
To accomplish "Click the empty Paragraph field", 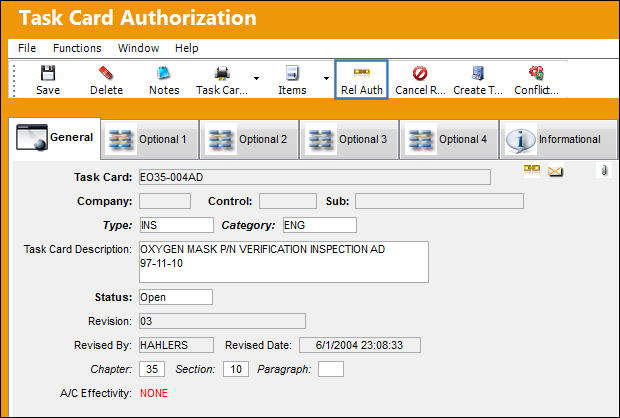I will coord(331,369).
